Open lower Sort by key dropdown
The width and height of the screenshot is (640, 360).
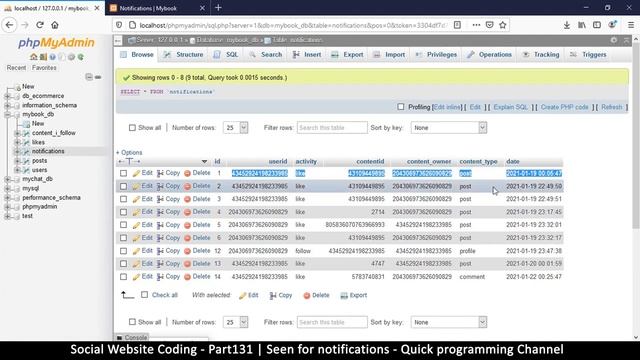click(449, 322)
